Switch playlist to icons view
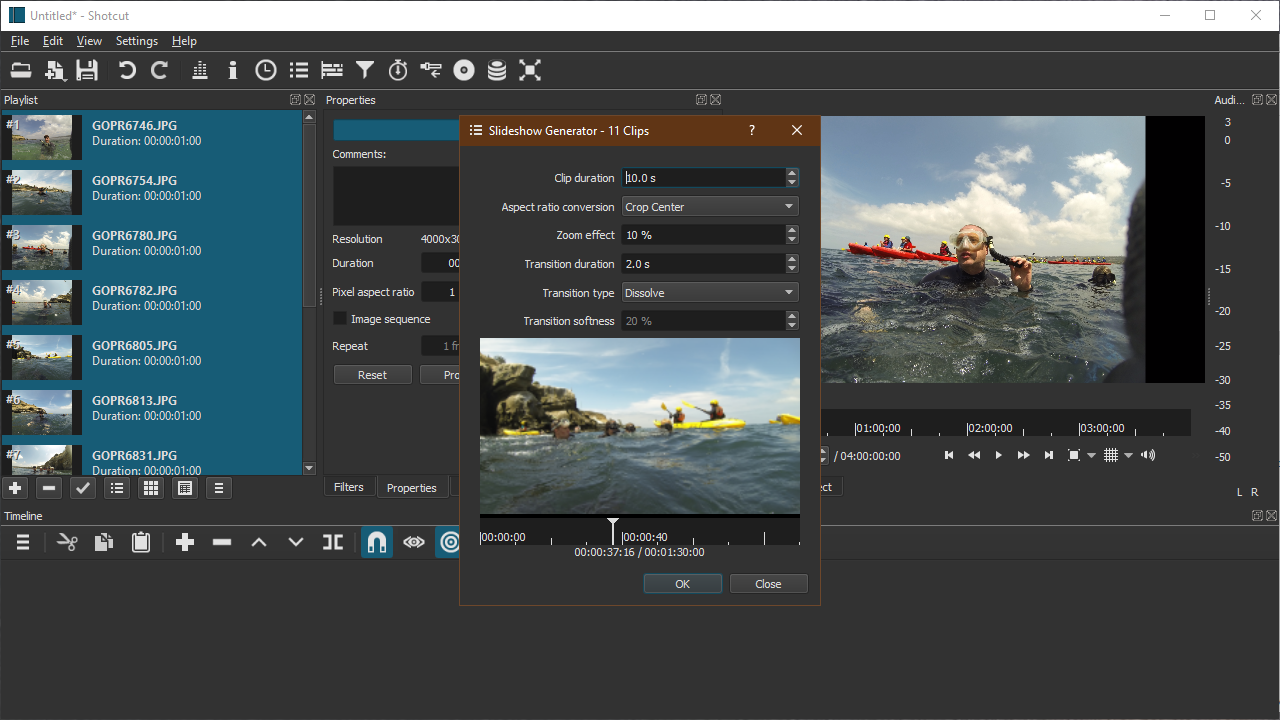1280x720 pixels. (185, 488)
